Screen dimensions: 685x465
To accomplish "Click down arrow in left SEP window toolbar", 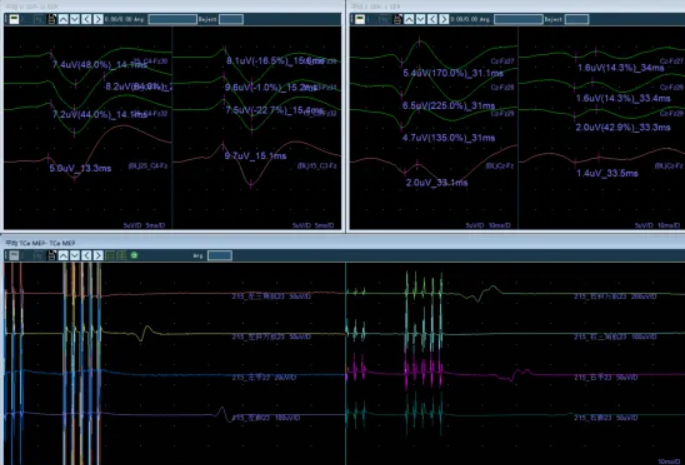I will (x=75, y=19).
